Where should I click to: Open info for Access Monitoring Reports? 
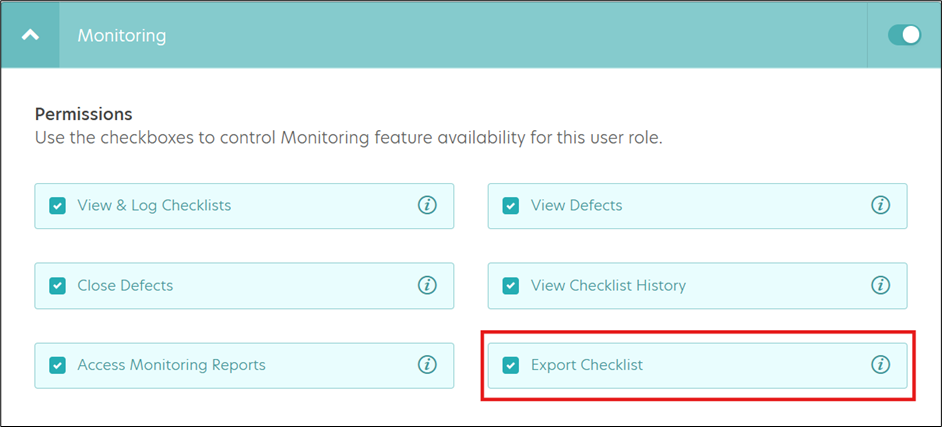point(427,365)
